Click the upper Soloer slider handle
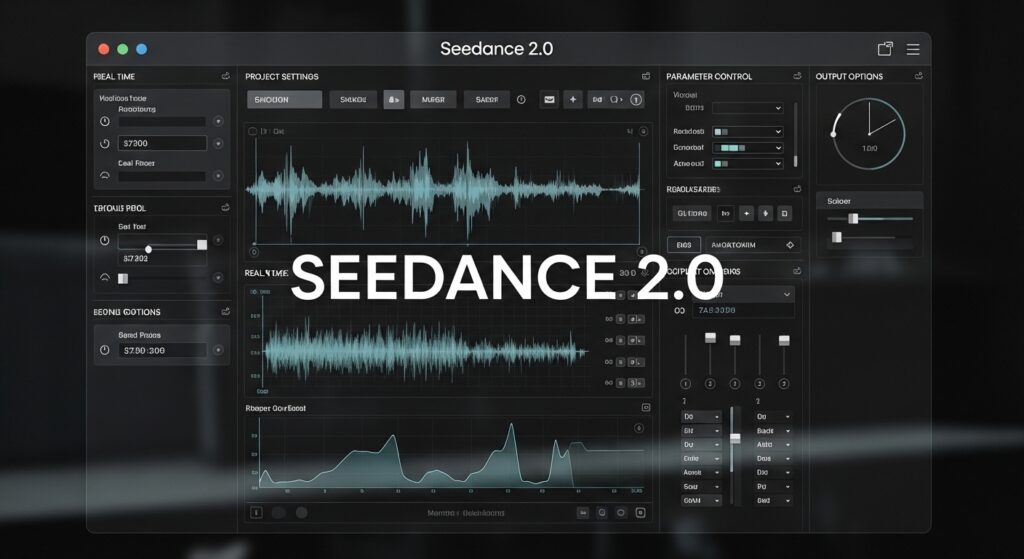 tap(853, 219)
